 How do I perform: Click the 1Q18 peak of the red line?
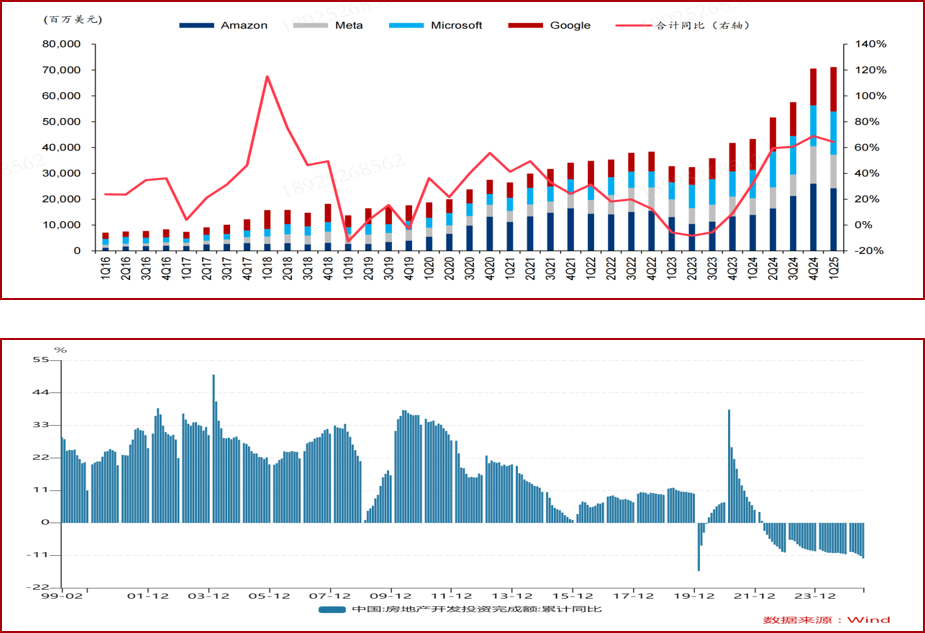point(267,76)
